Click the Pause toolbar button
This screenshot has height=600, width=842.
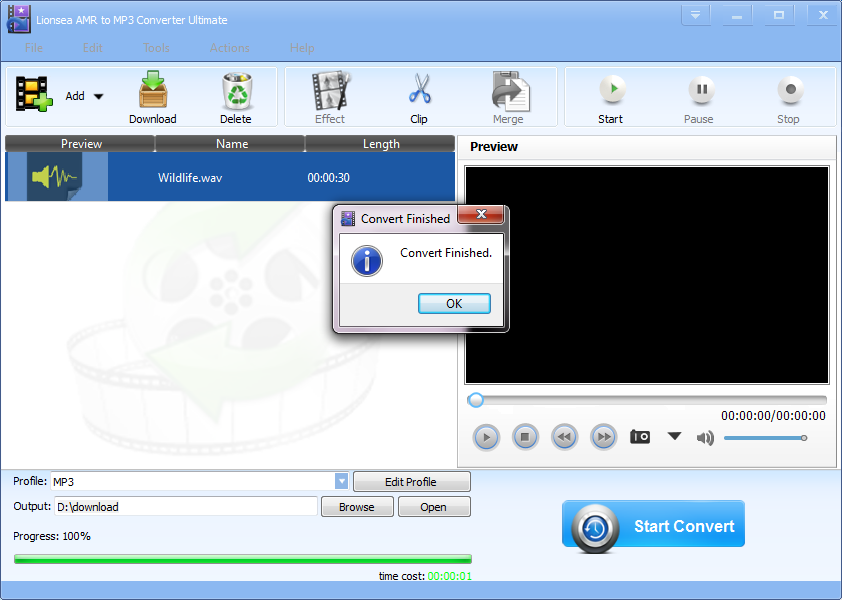click(700, 99)
